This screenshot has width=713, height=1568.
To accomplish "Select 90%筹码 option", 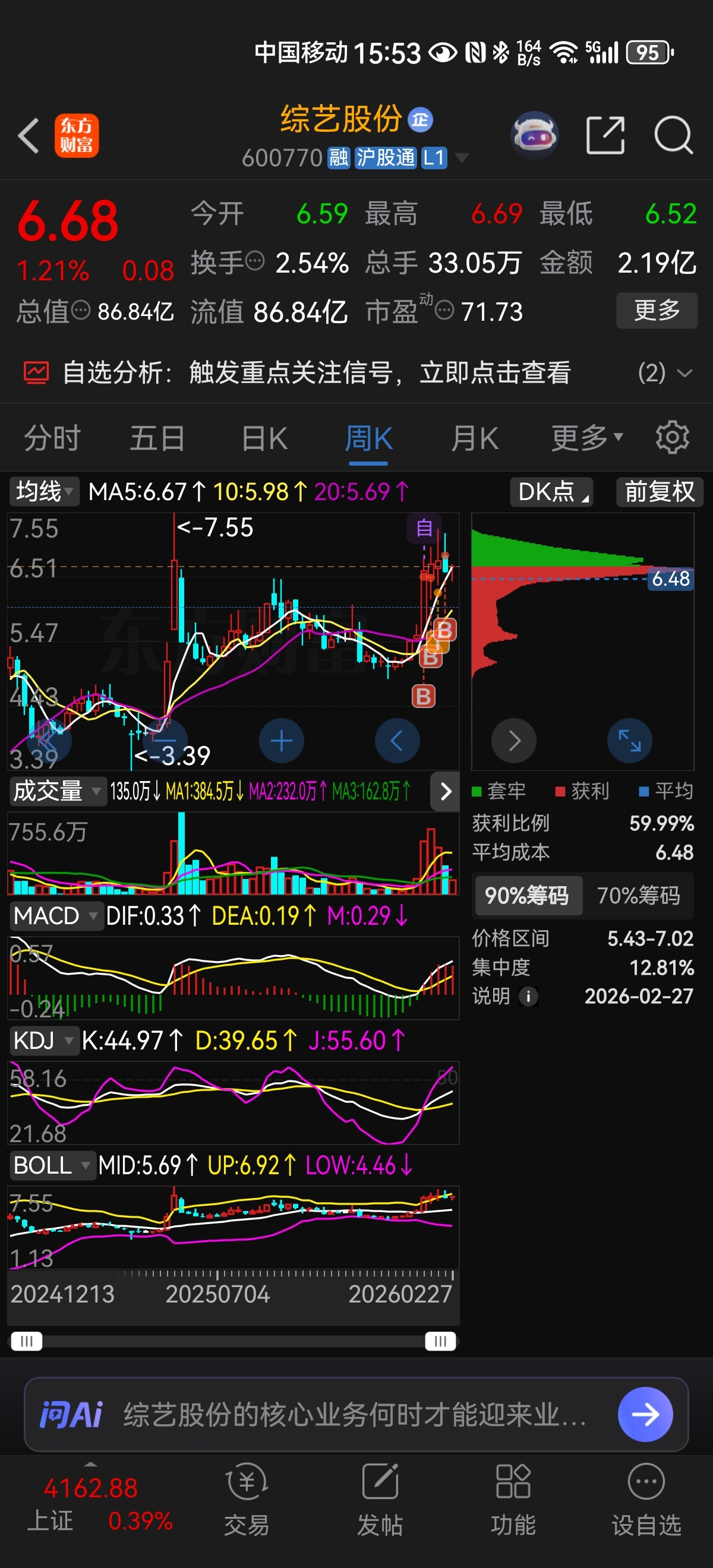I will [x=527, y=896].
